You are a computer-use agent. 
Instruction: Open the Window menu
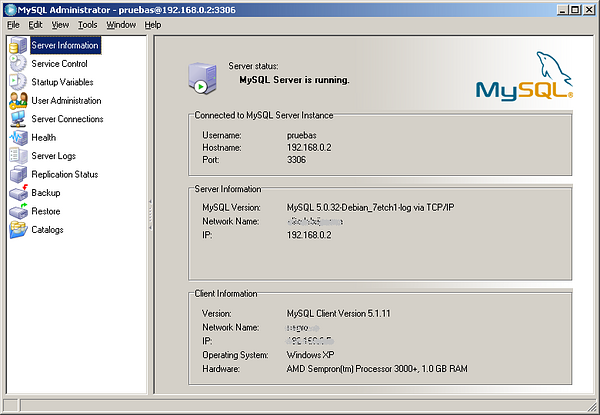click(x=121, y=24)
